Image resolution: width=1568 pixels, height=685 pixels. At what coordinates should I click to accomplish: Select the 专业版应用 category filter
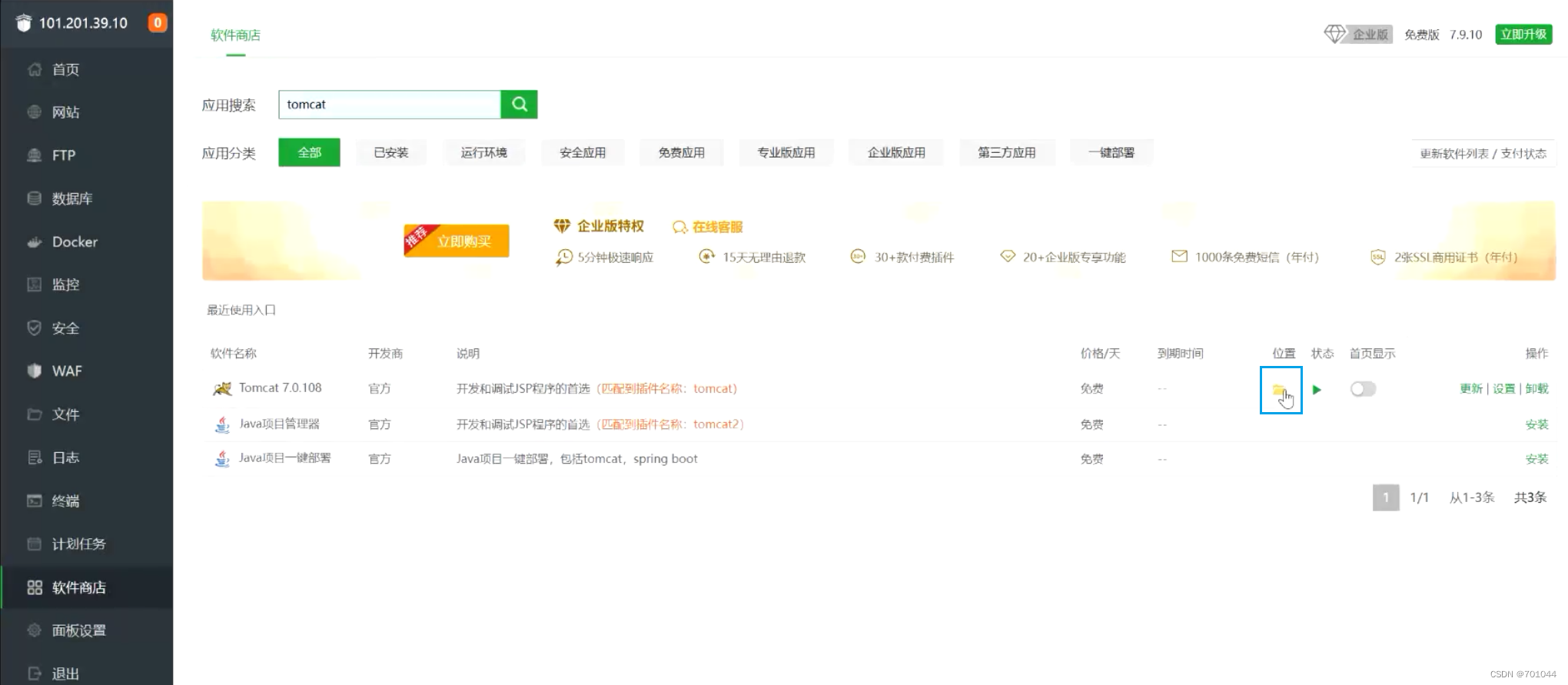pyautogui.click(x=786, y=152)
